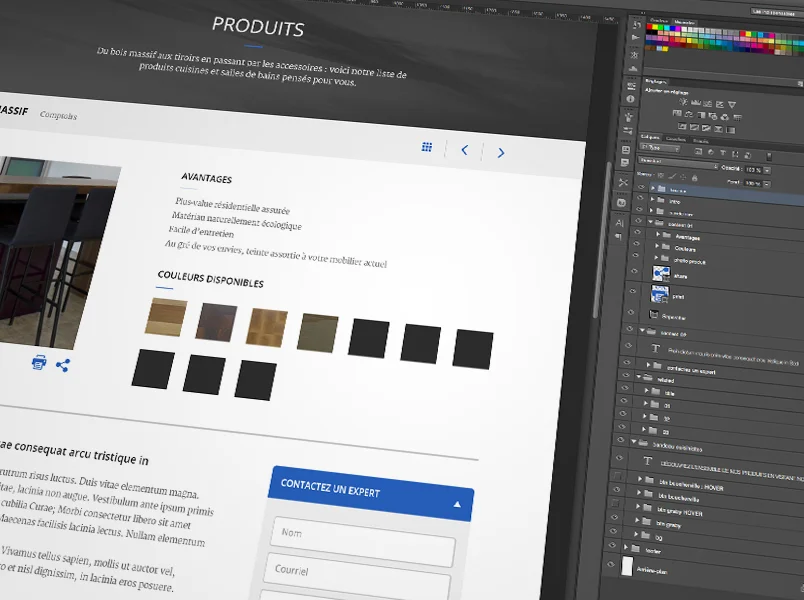Open the Character panel 'A|' dock icon
The height and width of the screenshot is (600, 804).
pyautogui.click(x=619, y=223)
